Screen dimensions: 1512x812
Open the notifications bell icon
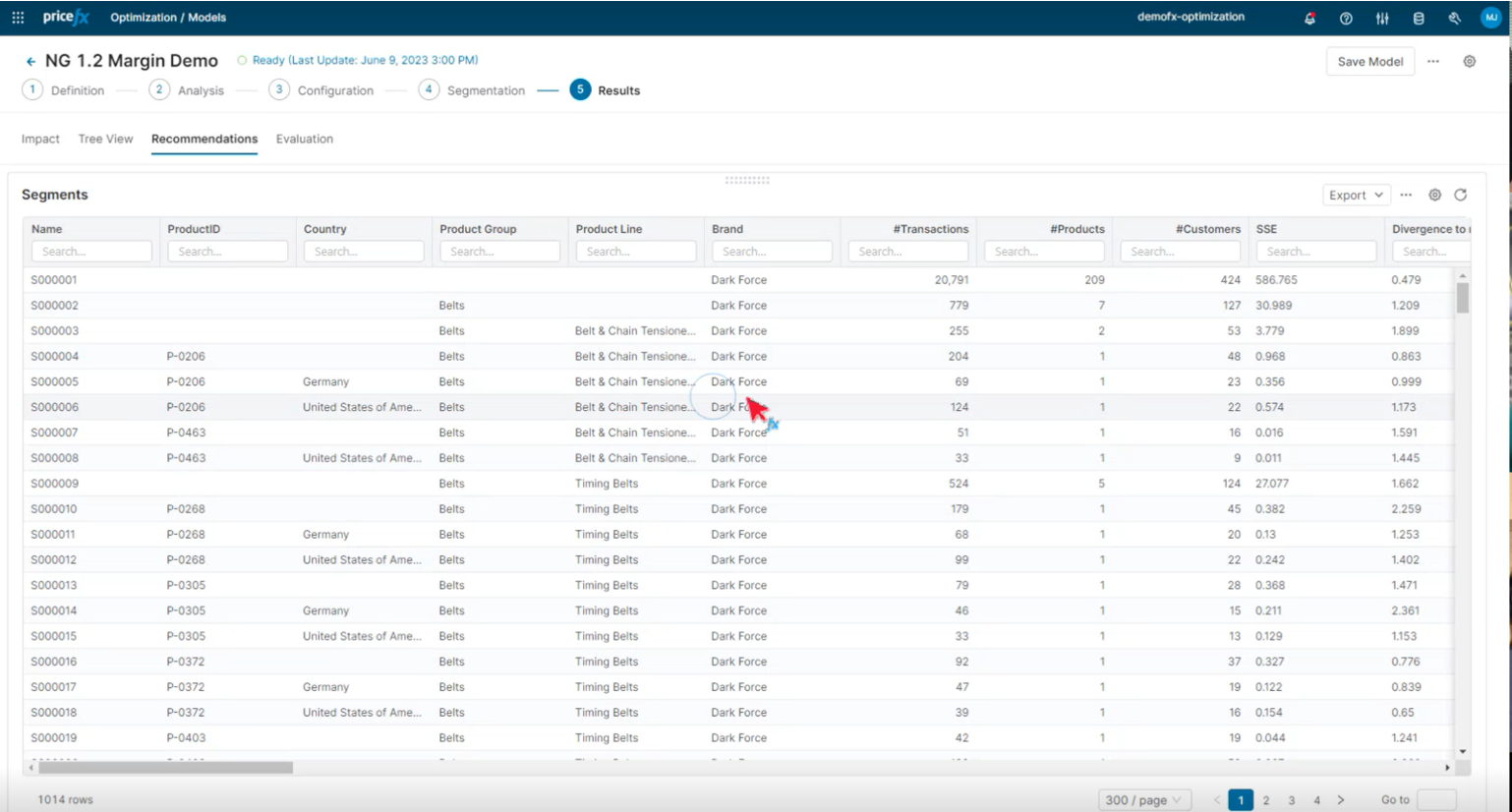[1309, 18]
